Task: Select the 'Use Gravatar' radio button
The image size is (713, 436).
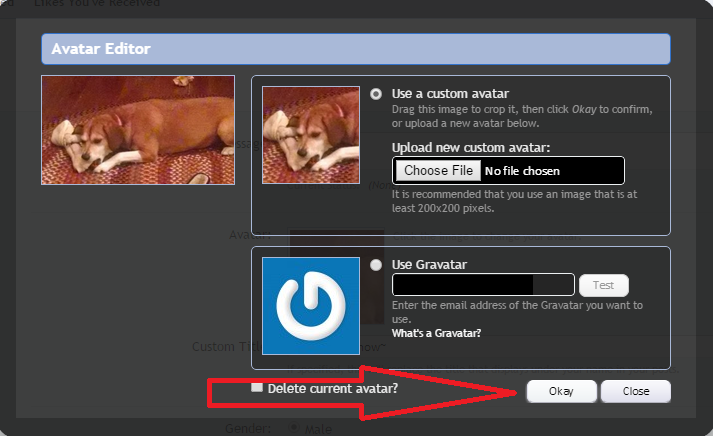Action: [376, 265]
